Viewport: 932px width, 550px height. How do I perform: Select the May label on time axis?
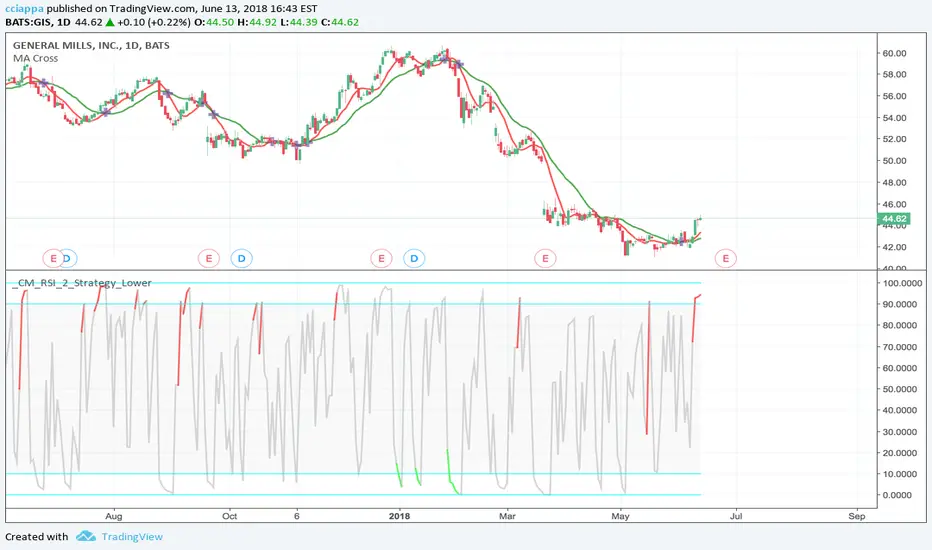(620, 516)
